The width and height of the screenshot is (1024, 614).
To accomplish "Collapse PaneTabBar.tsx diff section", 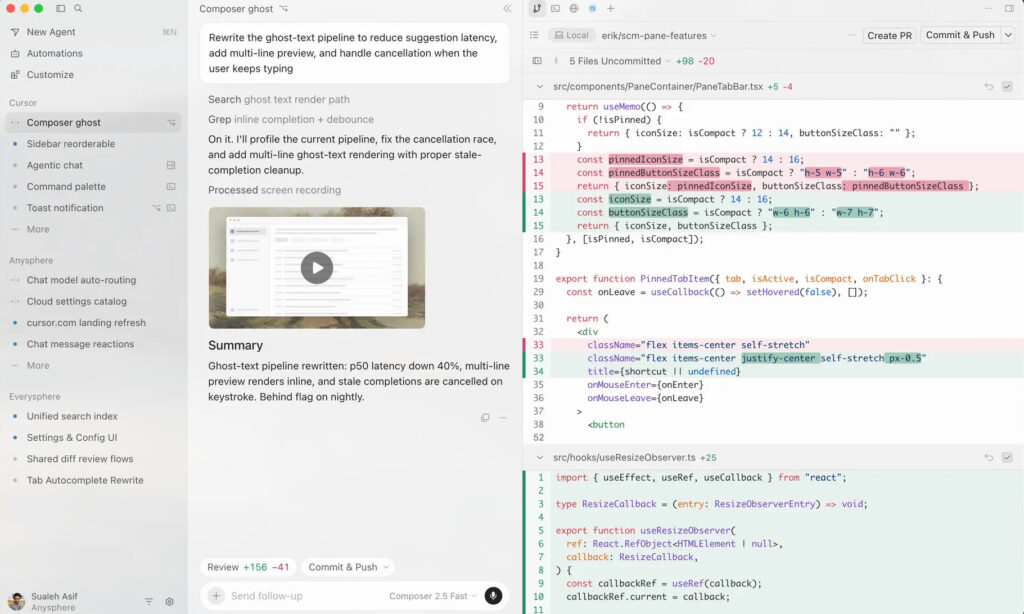I will coord(539,86).
